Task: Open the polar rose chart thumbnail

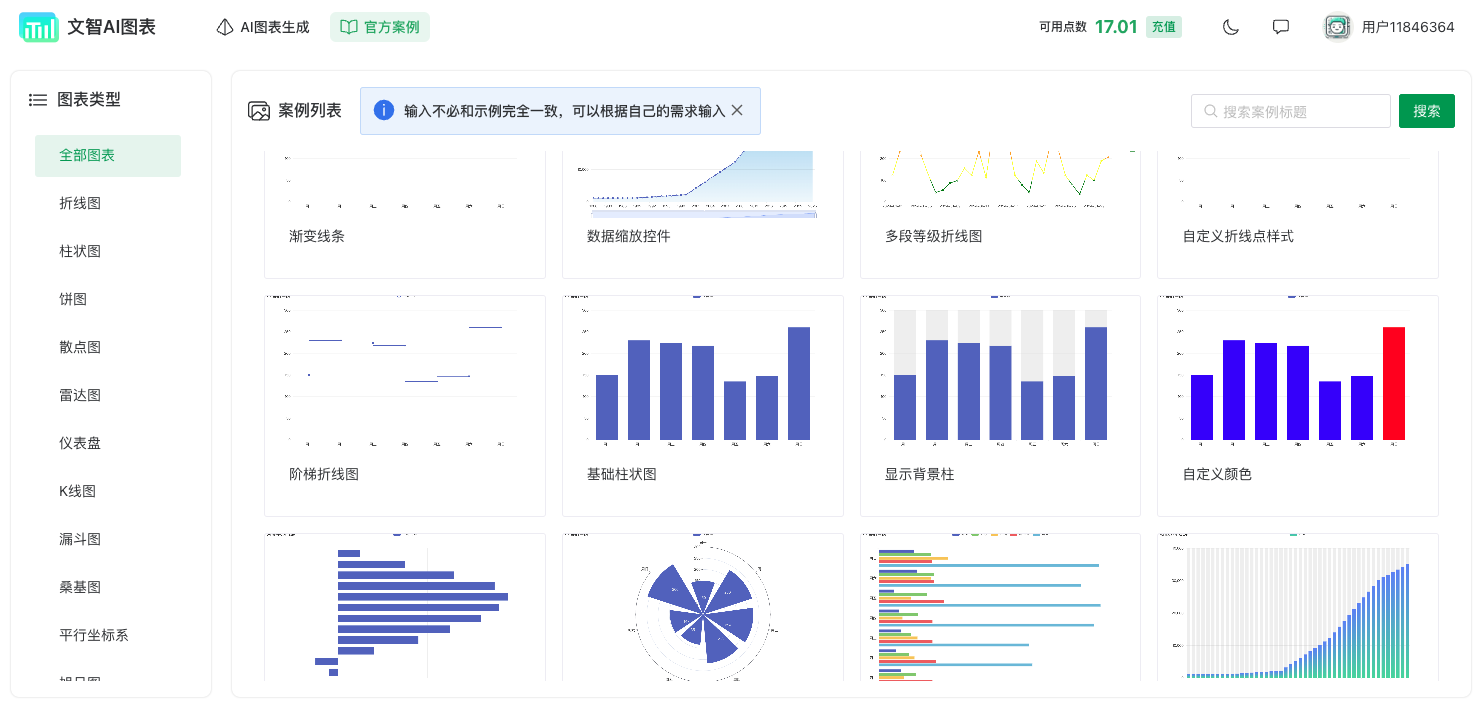Action: click(x=703, y=607)
